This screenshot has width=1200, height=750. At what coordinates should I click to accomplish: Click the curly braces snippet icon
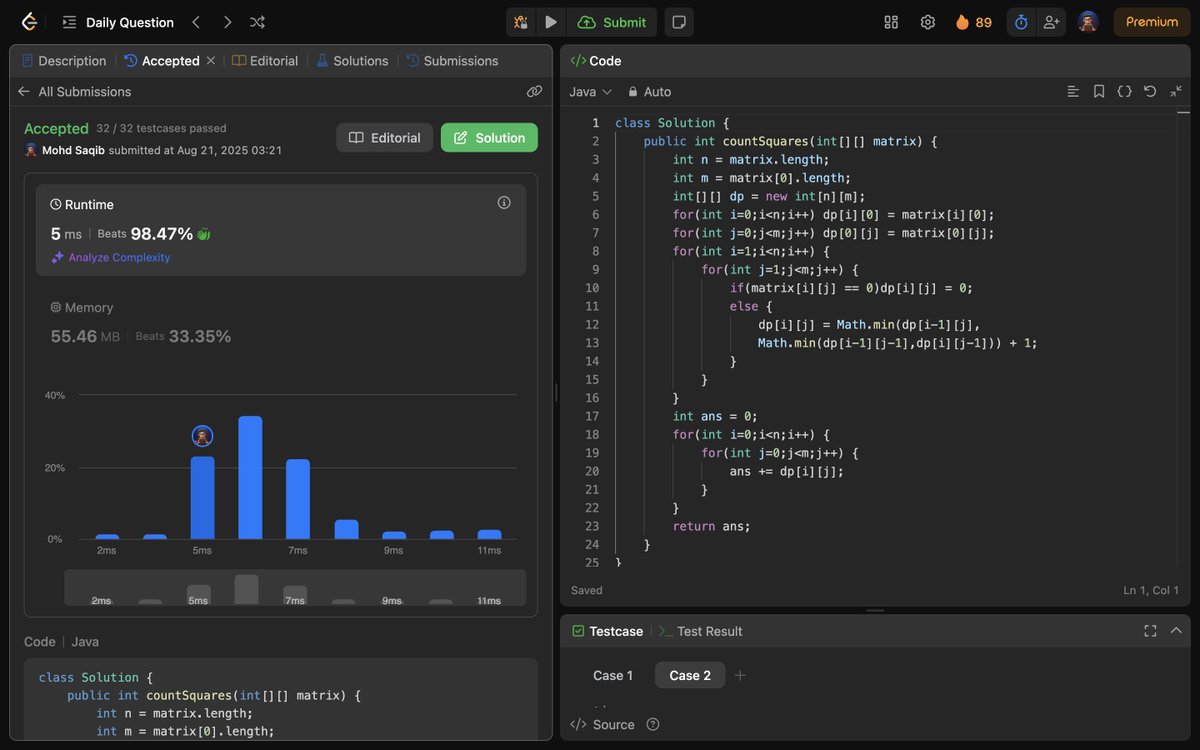pyautogui.click(x=1124, y=91)
